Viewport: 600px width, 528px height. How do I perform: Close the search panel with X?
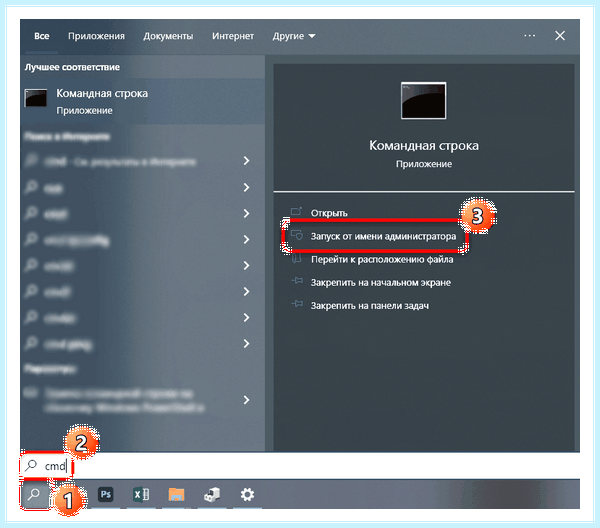point(560,36)
